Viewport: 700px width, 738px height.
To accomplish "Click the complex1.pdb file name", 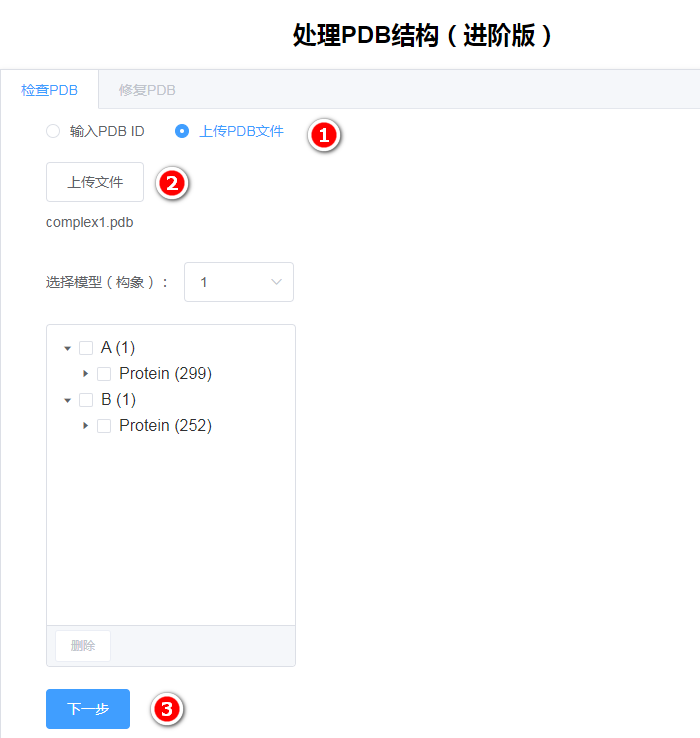I will [89, 222].
